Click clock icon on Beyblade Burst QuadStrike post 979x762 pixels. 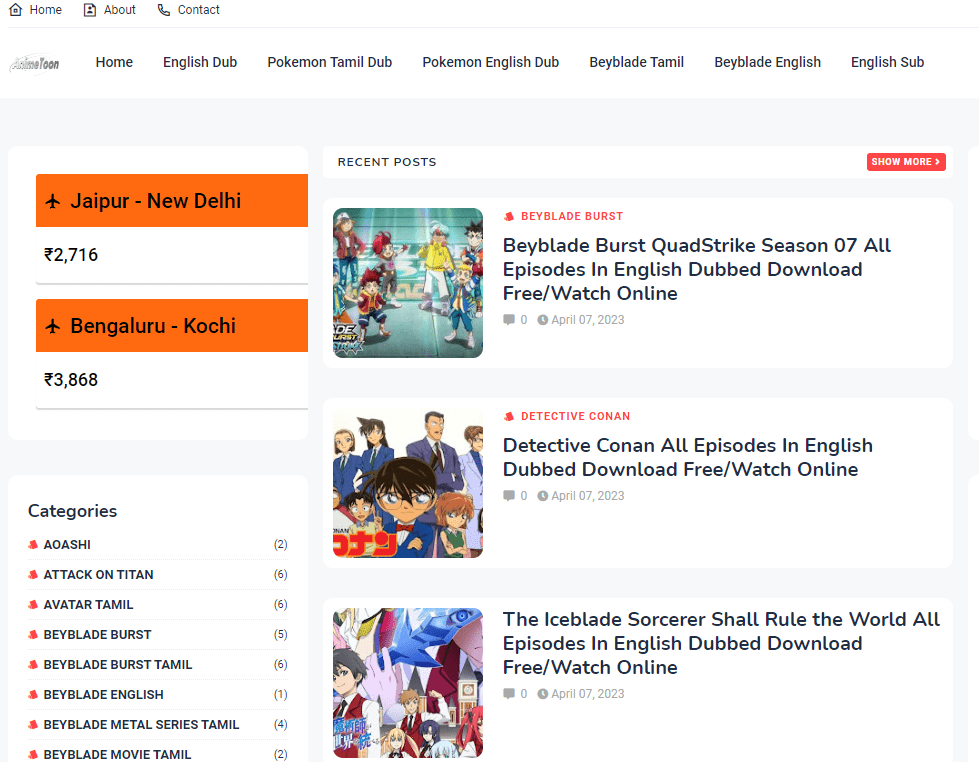tap(543, 320)
